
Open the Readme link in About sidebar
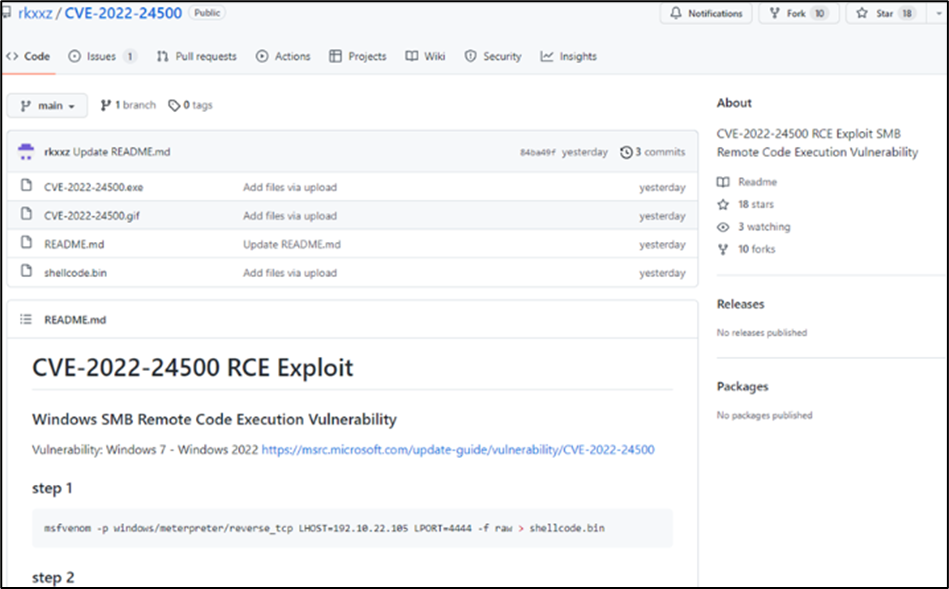pyautogui.click(x=757, y=182)
